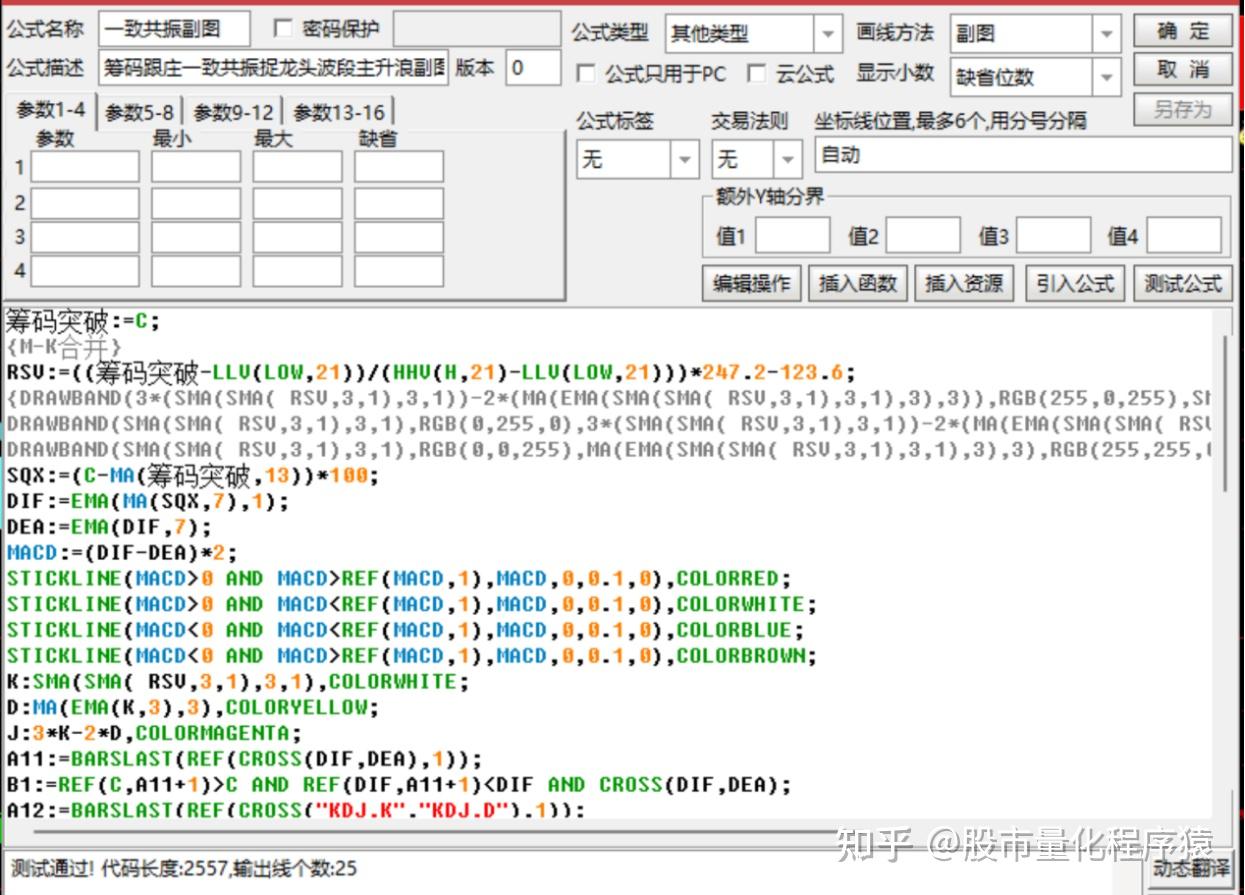Click the line starting RSV:=
The height and width of the screenshot is (895, 1245).
pos(431,373)
